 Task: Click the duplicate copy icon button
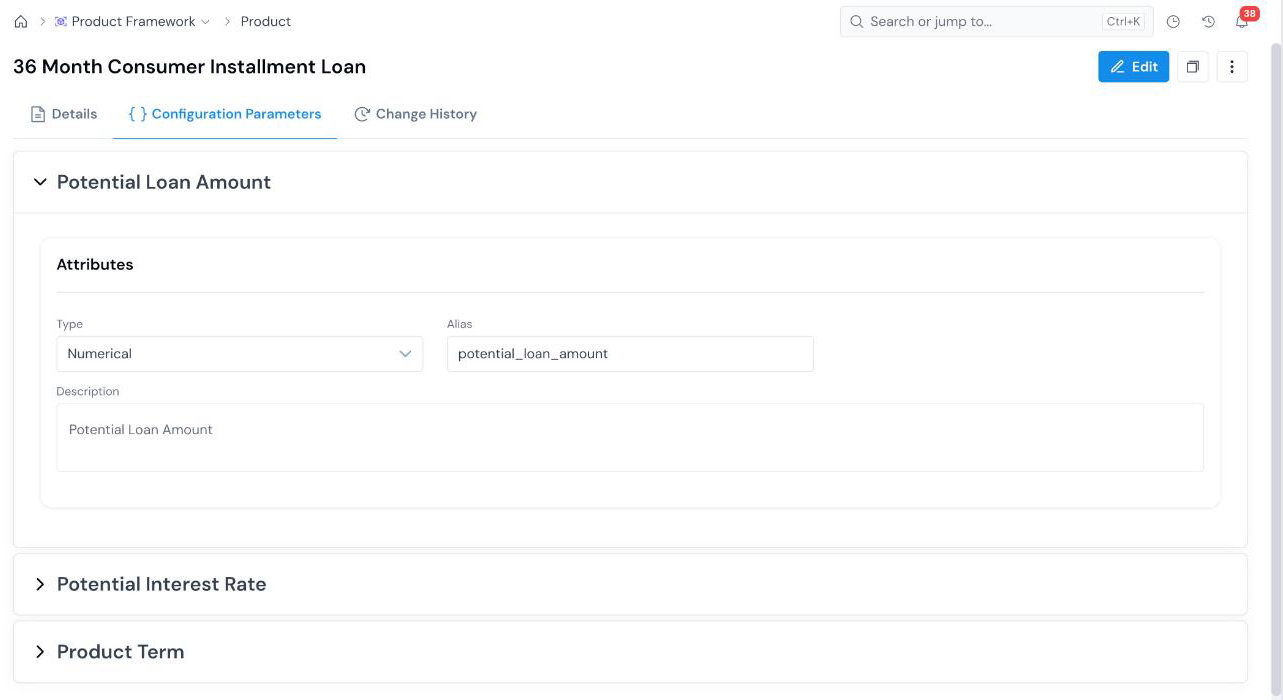point(1193,67)
